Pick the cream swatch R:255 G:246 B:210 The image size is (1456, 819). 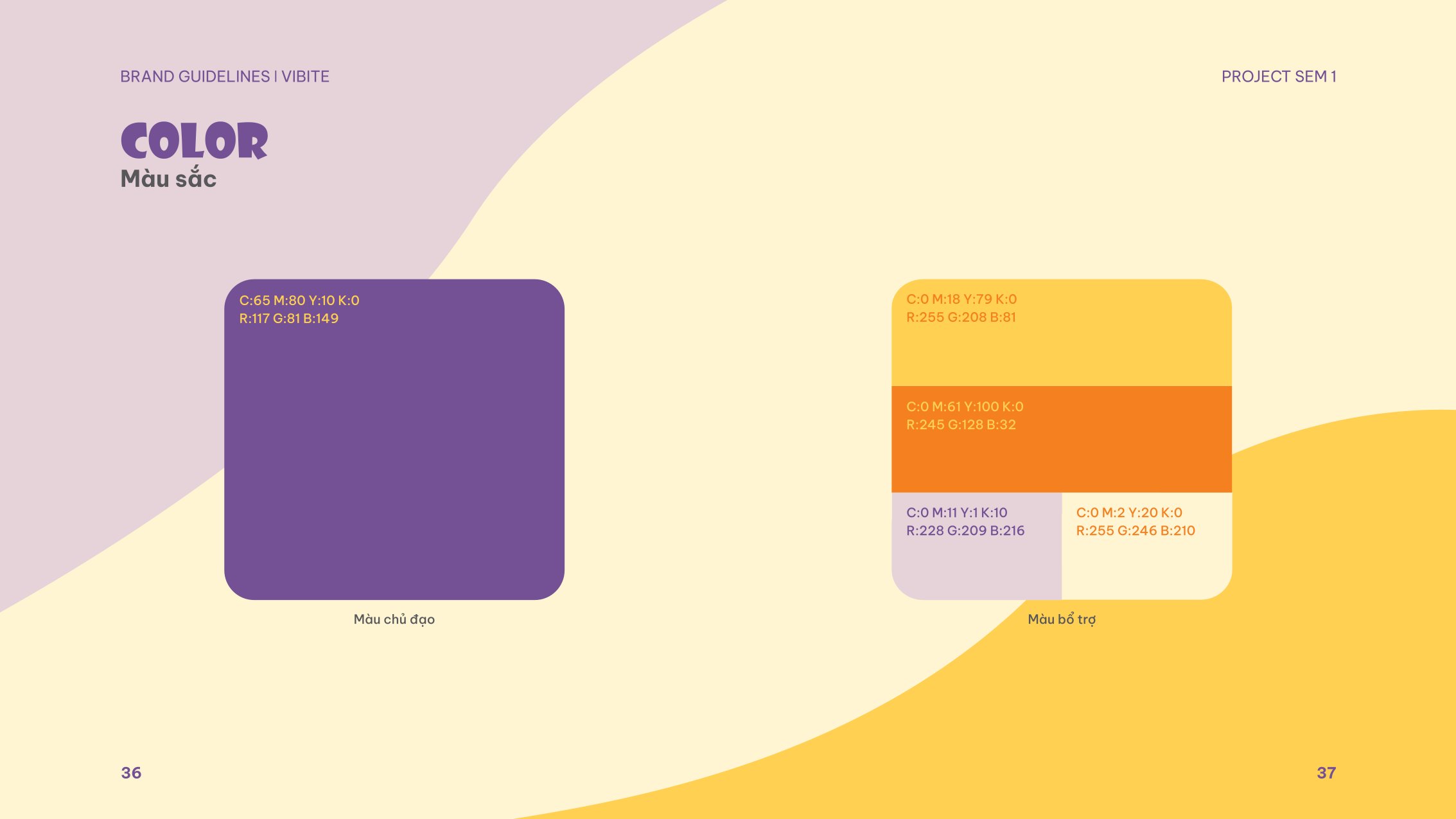(x=1146, y=546)
